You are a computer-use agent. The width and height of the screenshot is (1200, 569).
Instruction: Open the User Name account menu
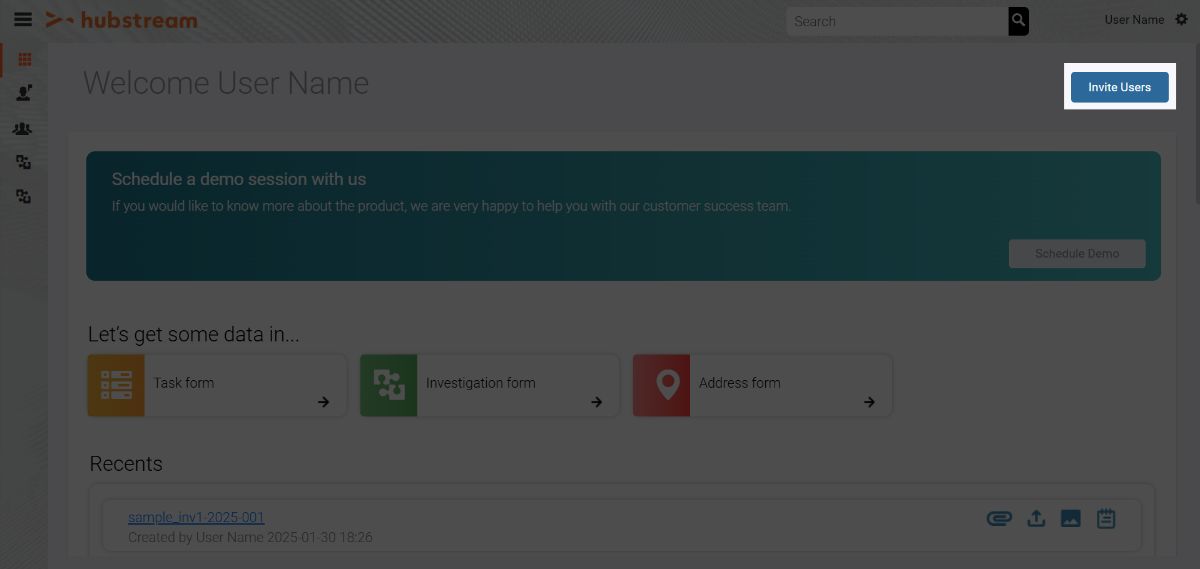click(1134, 20)
